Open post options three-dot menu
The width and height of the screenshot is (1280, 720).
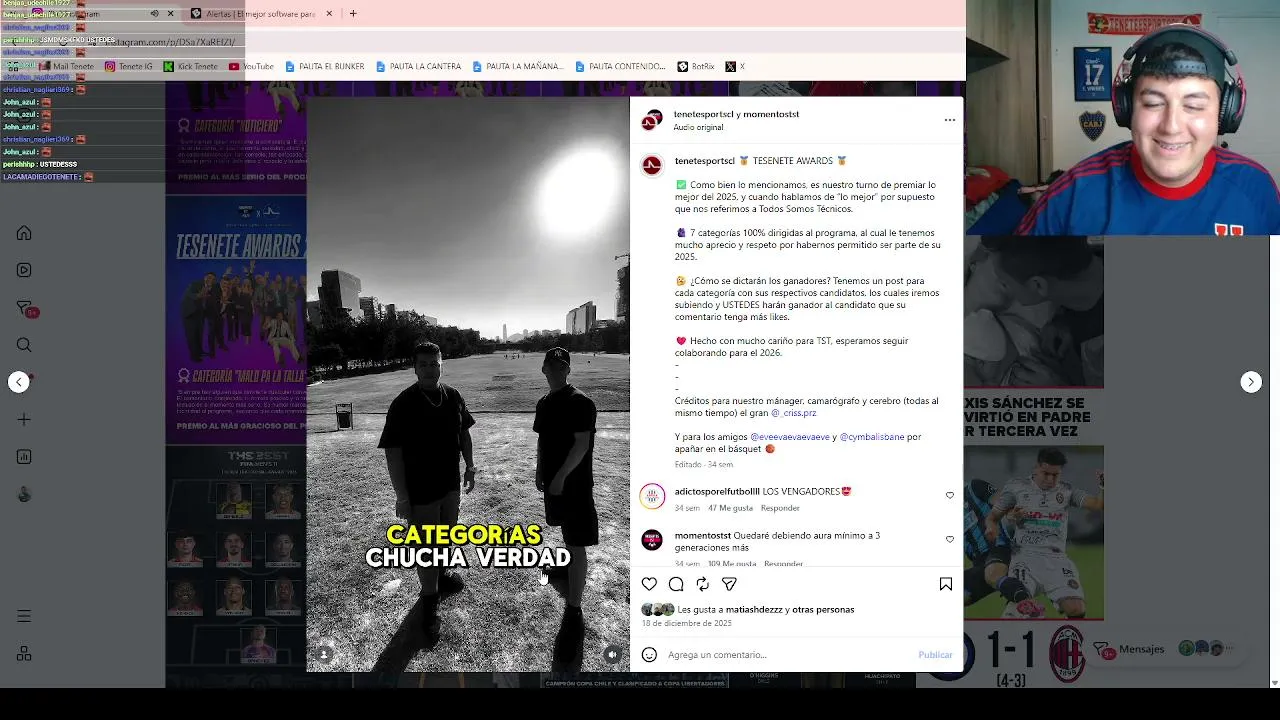pyautogui.click(x=950, y=120)
